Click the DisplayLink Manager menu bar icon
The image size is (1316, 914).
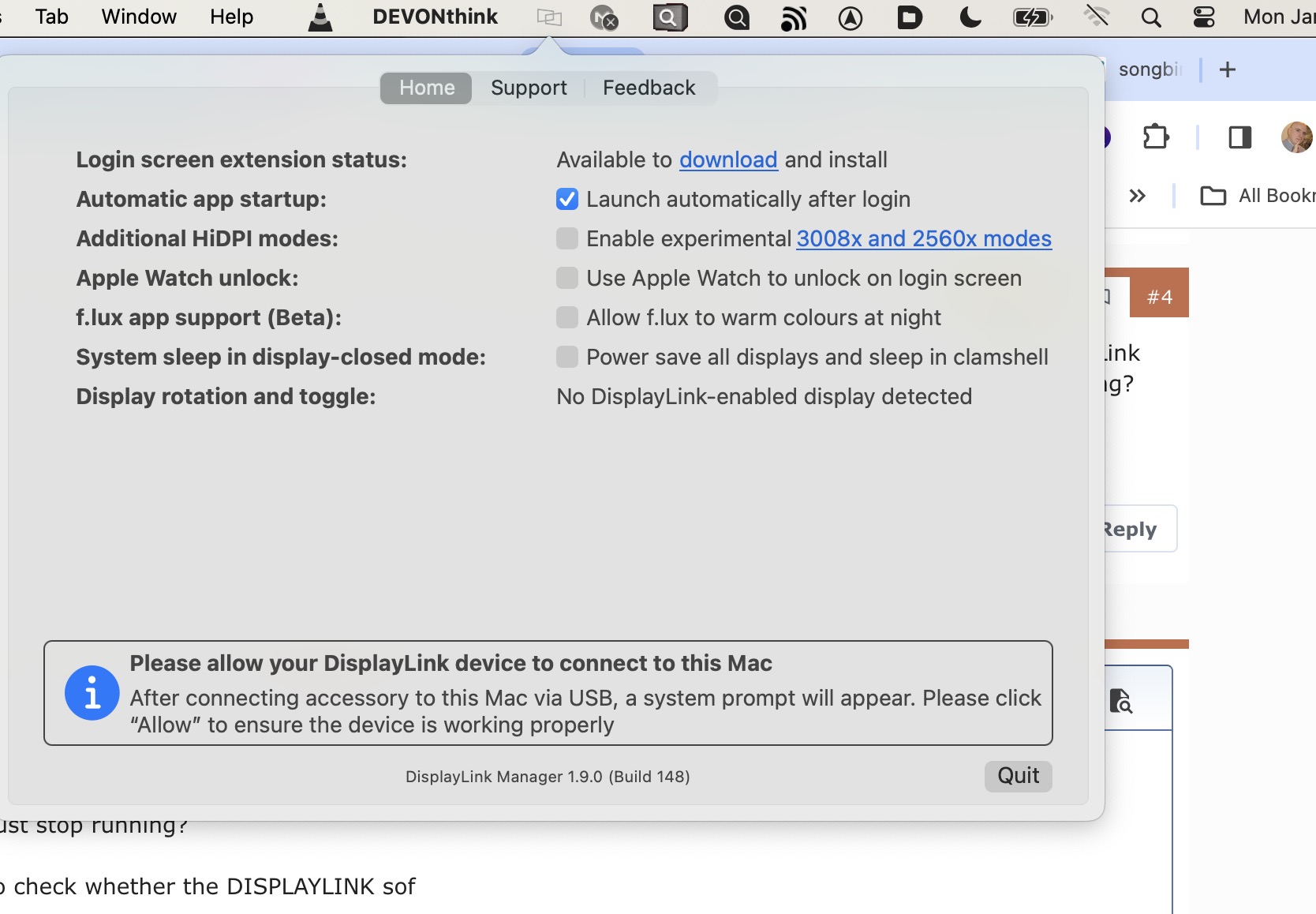[x=549, y=17]
